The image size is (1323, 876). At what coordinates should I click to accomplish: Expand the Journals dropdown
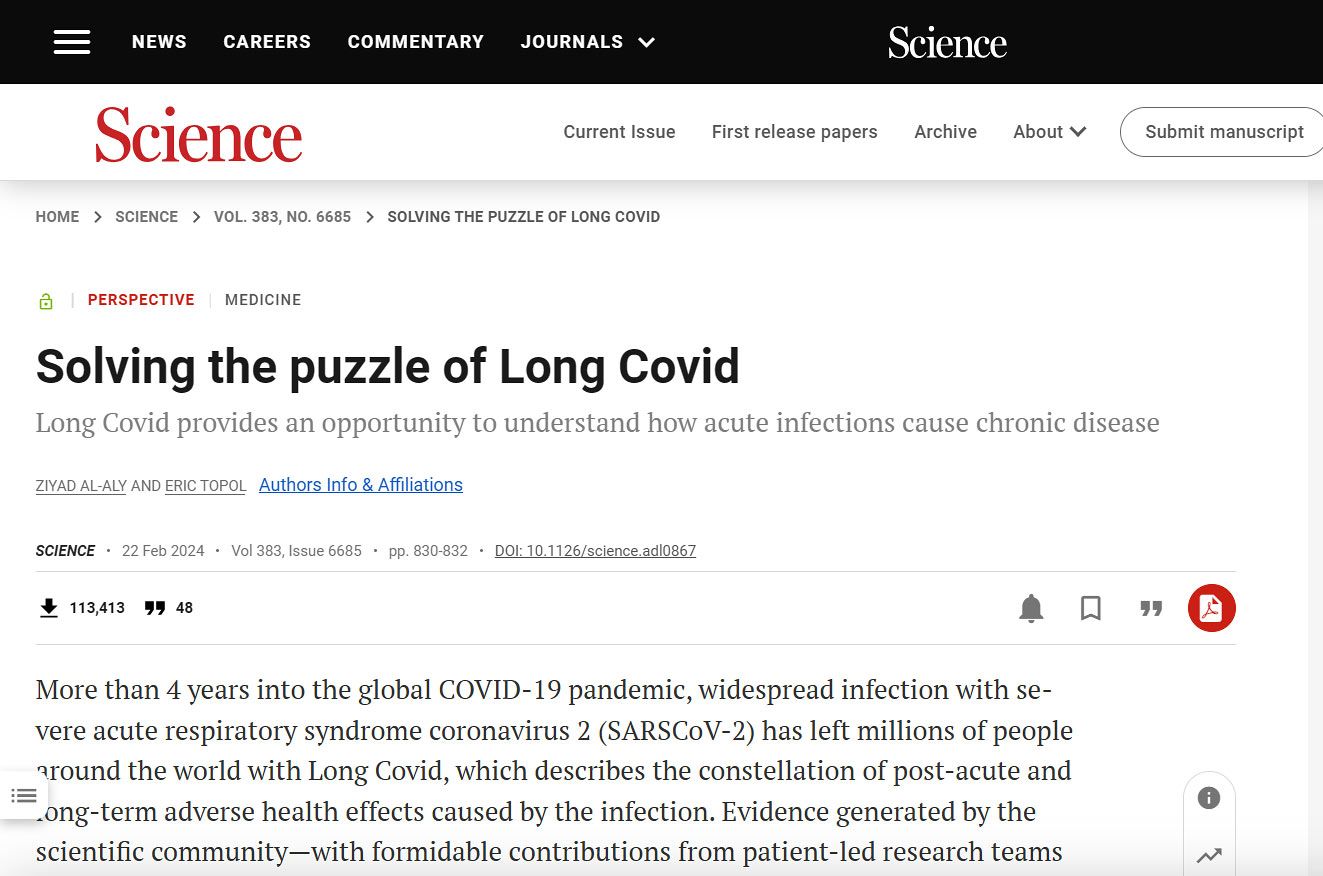click(587, 42)
